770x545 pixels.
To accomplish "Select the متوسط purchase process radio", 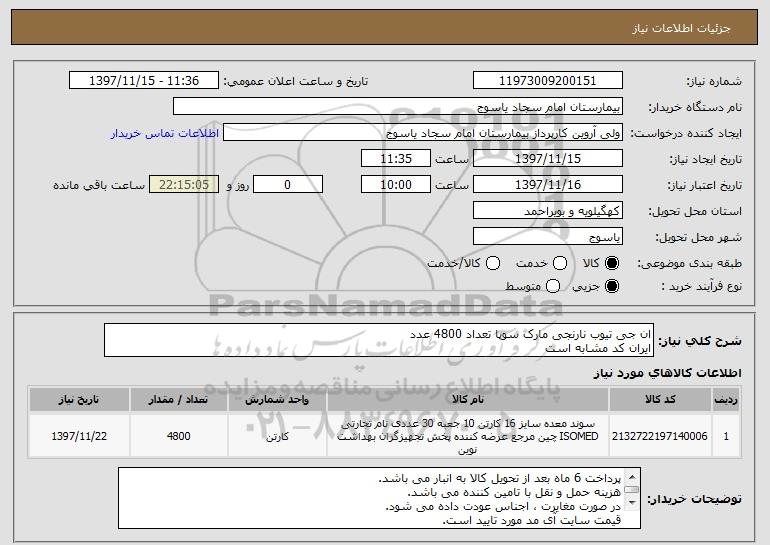I will [x=553, y=286].
